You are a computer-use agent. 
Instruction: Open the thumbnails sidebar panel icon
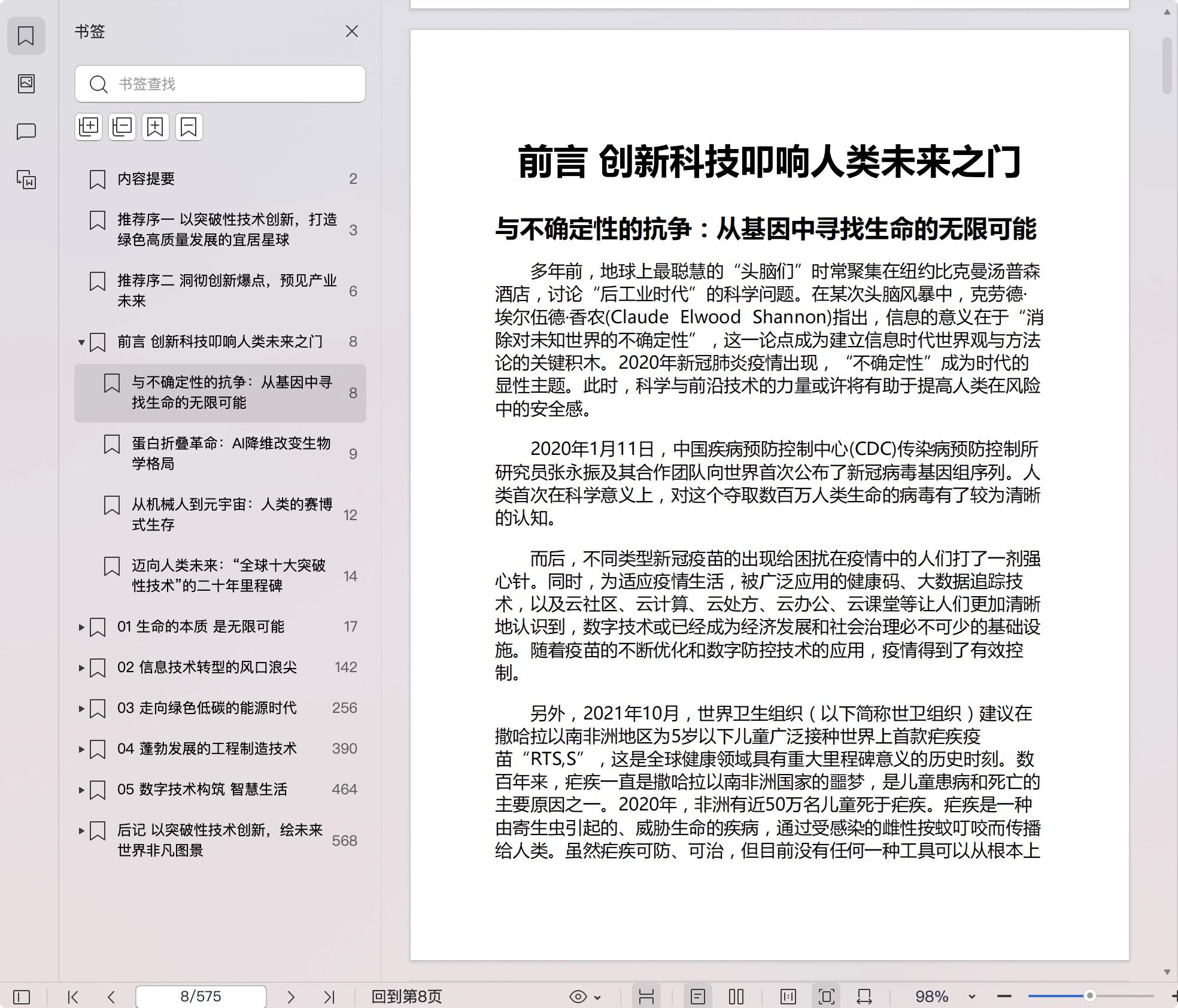pos(26,83)
